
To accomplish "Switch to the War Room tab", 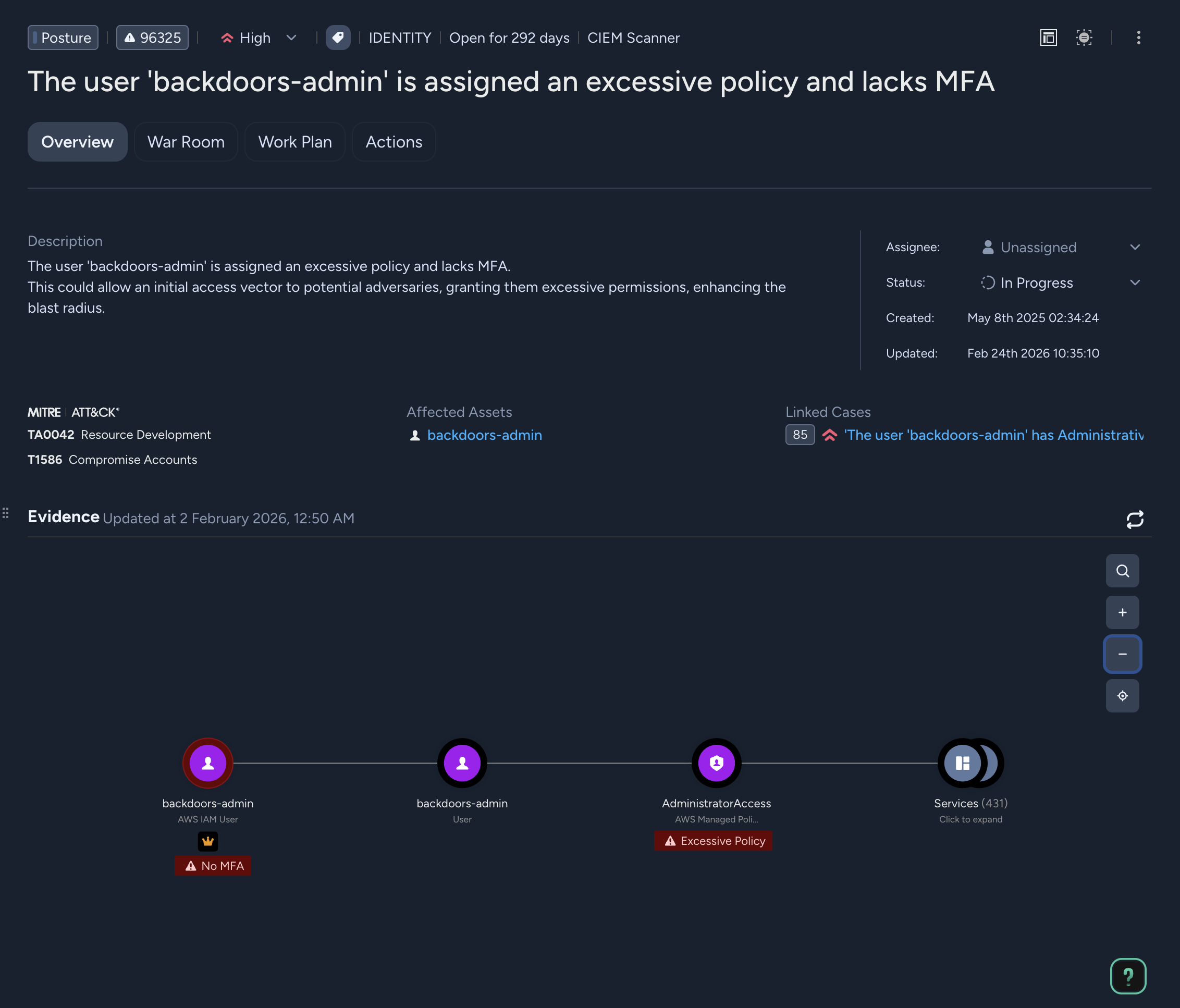I will click(186, 142).
